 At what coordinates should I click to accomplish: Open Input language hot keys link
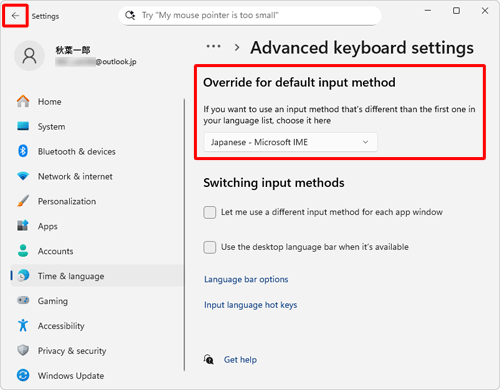click(250, 305)
